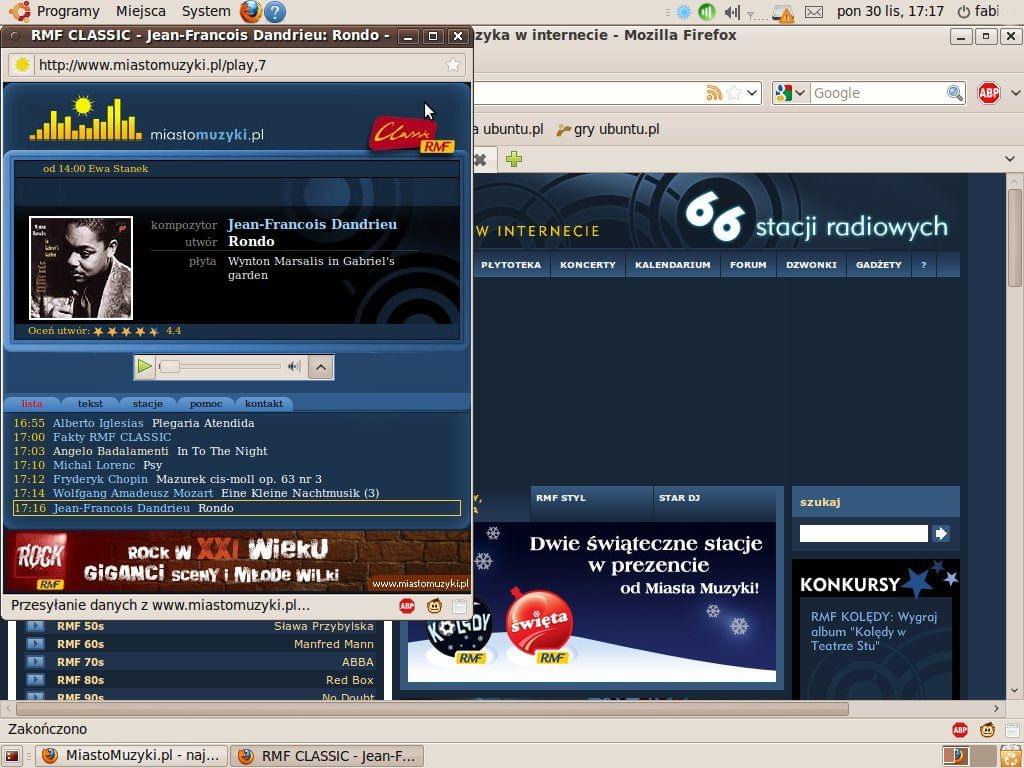Open the fabi user session menu
The height and width of the screenshot is (768, 1024).
tap(978, 11)
